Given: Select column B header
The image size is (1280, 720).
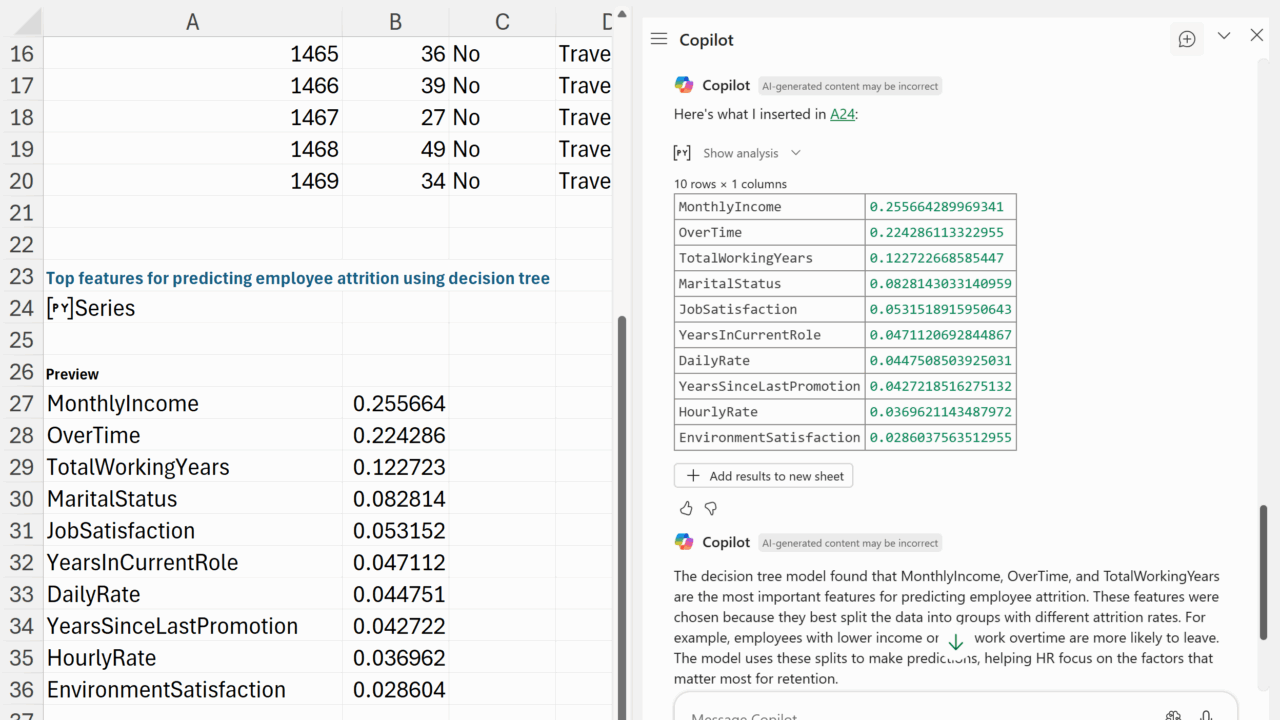Looking at the screenshot, I should 396,22.
